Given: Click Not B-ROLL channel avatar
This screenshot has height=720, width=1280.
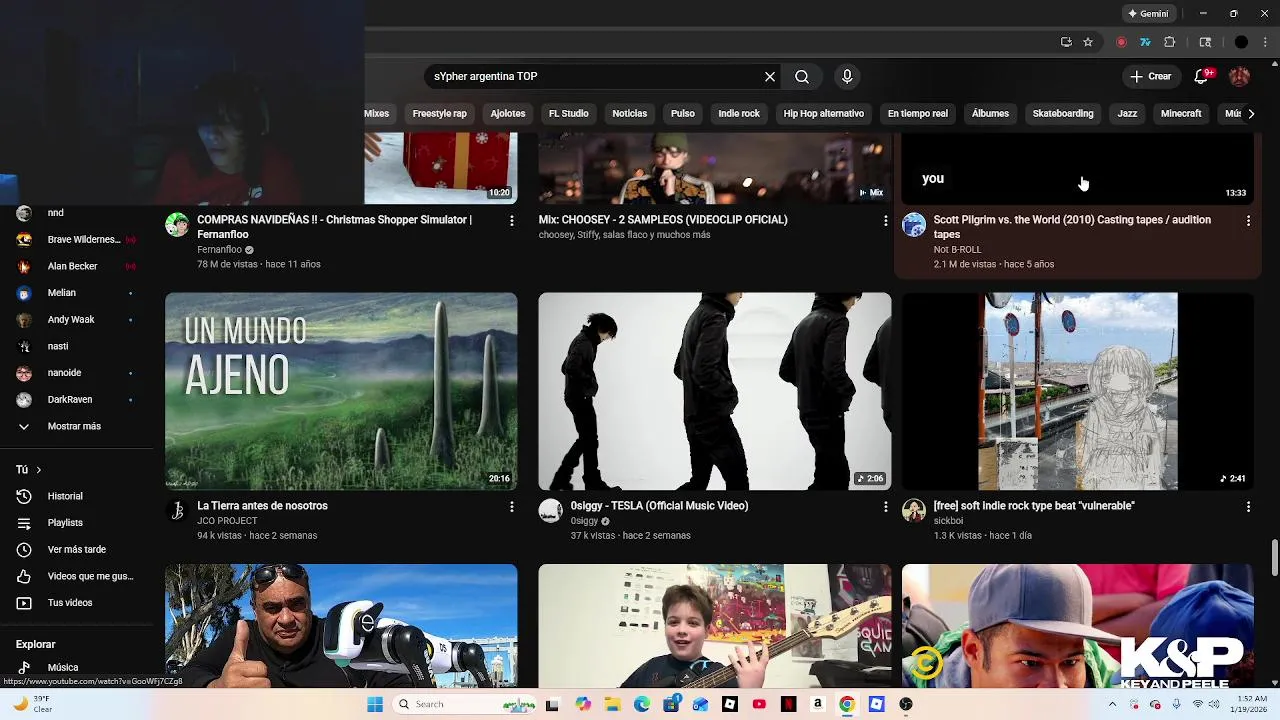Looking at the screenshot, I should (914, 224).
